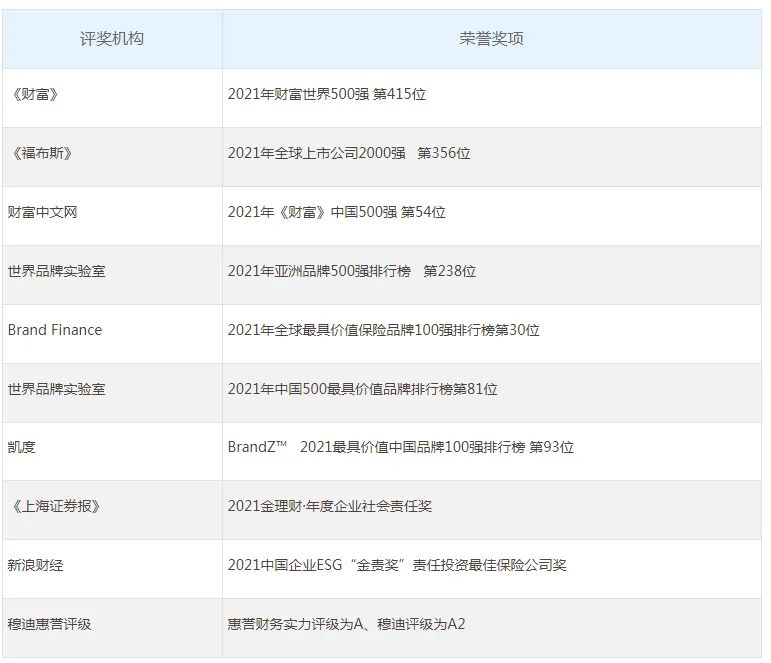The image size is (771, 663).
Task: Click 2021年中国500最具价值品牌排行榜第81位 text
Action: pos(363,389)
